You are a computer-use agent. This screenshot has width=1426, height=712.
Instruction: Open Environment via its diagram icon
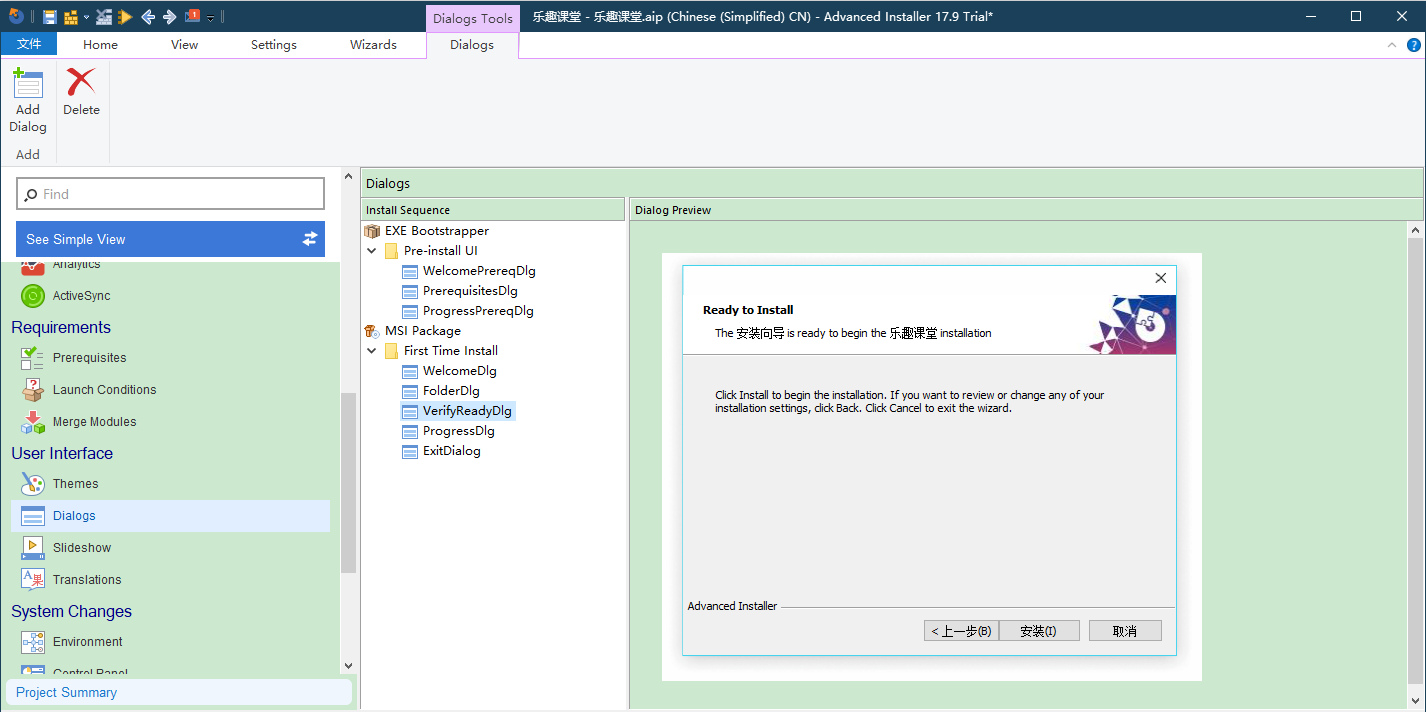33,642
